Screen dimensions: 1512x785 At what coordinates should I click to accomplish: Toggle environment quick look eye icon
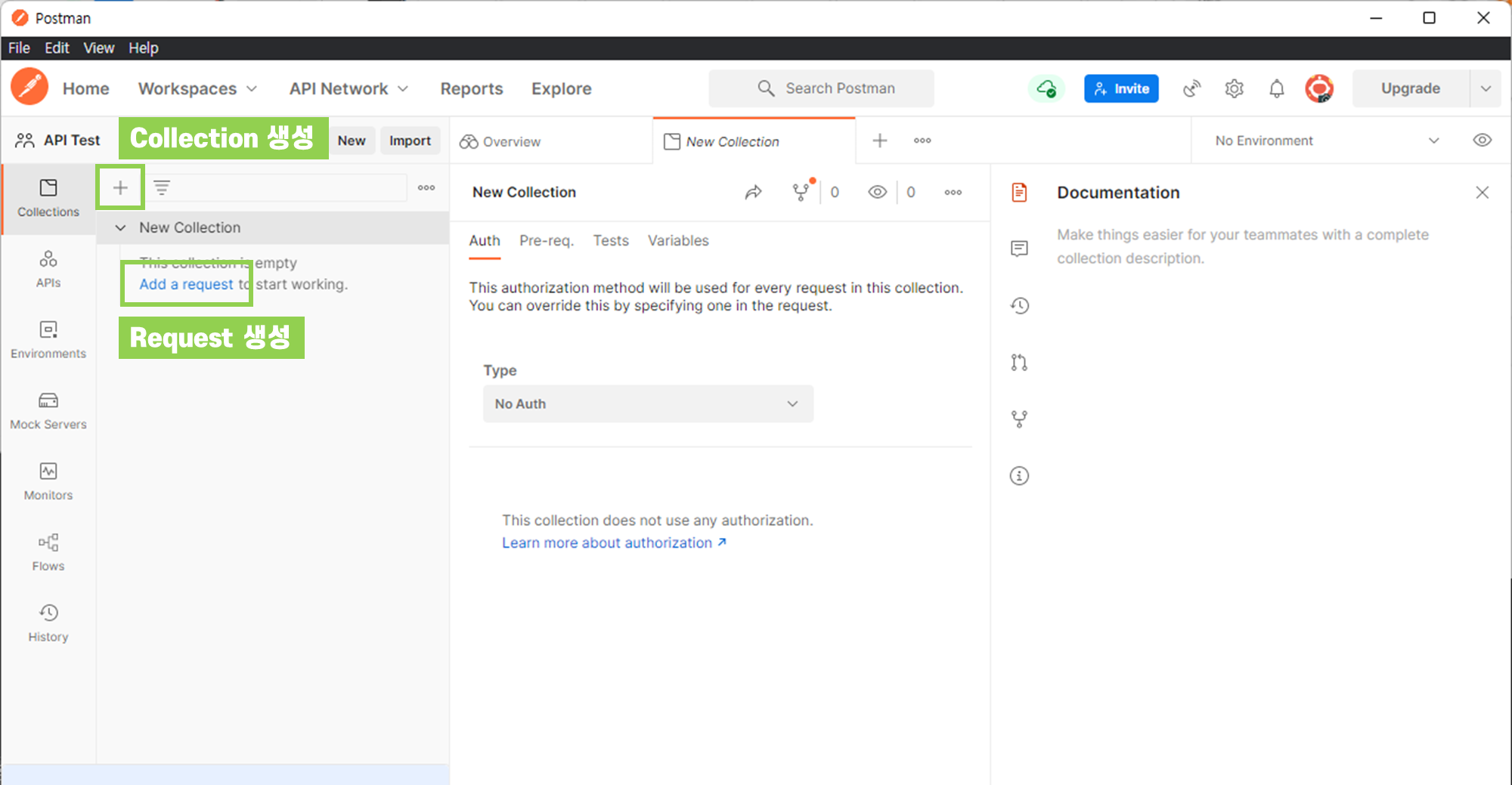tap(1482, 141)
